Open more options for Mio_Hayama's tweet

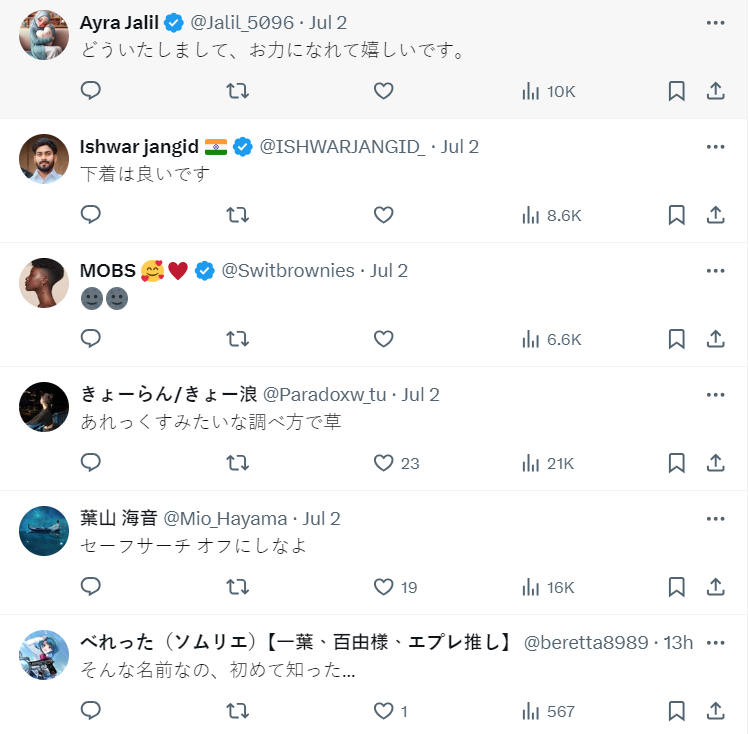715,518
